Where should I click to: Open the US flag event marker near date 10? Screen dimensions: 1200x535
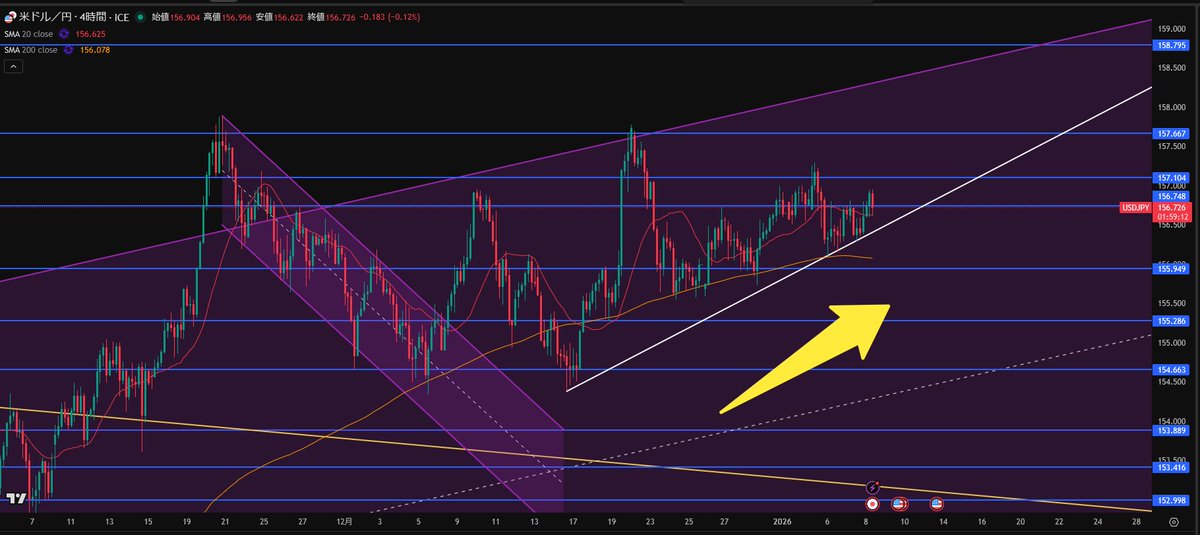[898, 504]
